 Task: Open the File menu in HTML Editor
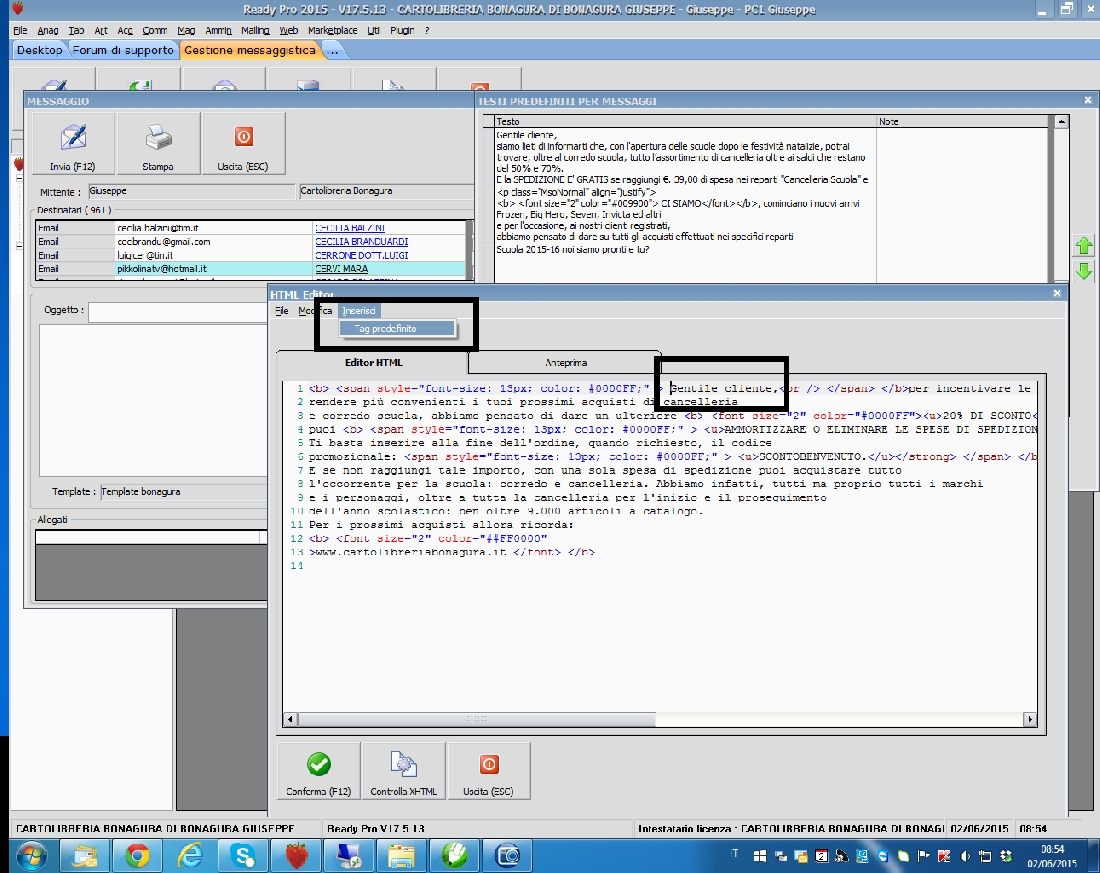pos(281,311)
